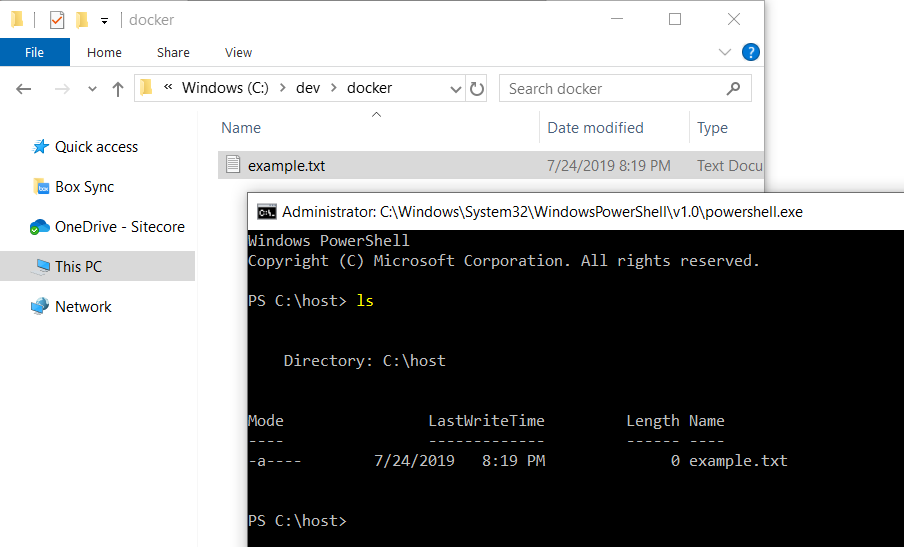
Task: Open Explorer Help with the question mark icon
Action: [x=750, y=52]
